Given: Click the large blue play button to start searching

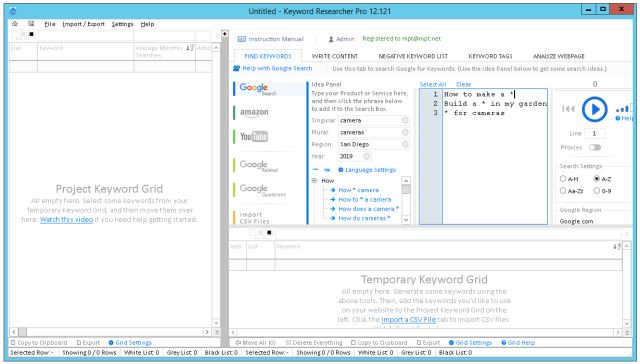Looking at the screenshot, I should pyautogui.click(x=595, y=109).
